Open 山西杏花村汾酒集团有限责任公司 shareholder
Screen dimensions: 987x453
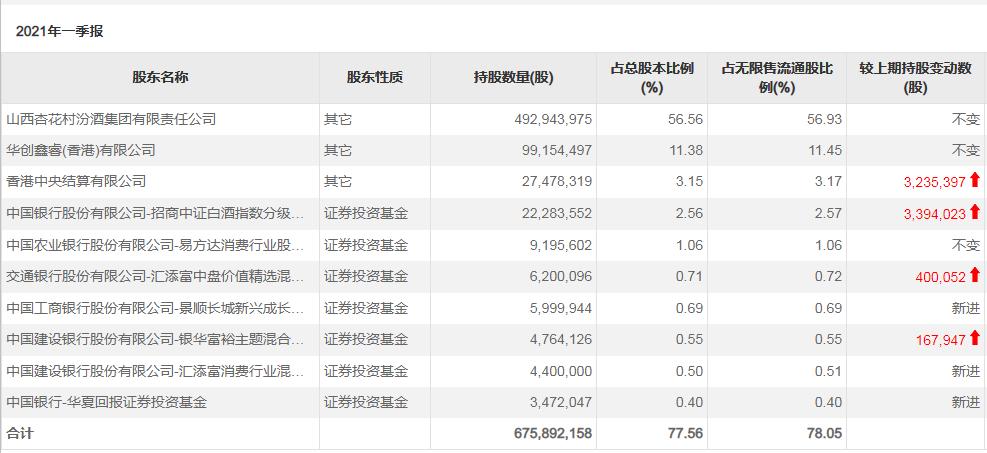[111, 119]
